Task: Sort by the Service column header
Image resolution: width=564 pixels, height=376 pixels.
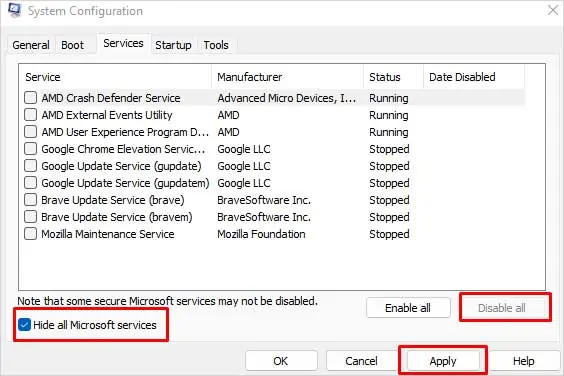Action: click(x=115, y=77)
